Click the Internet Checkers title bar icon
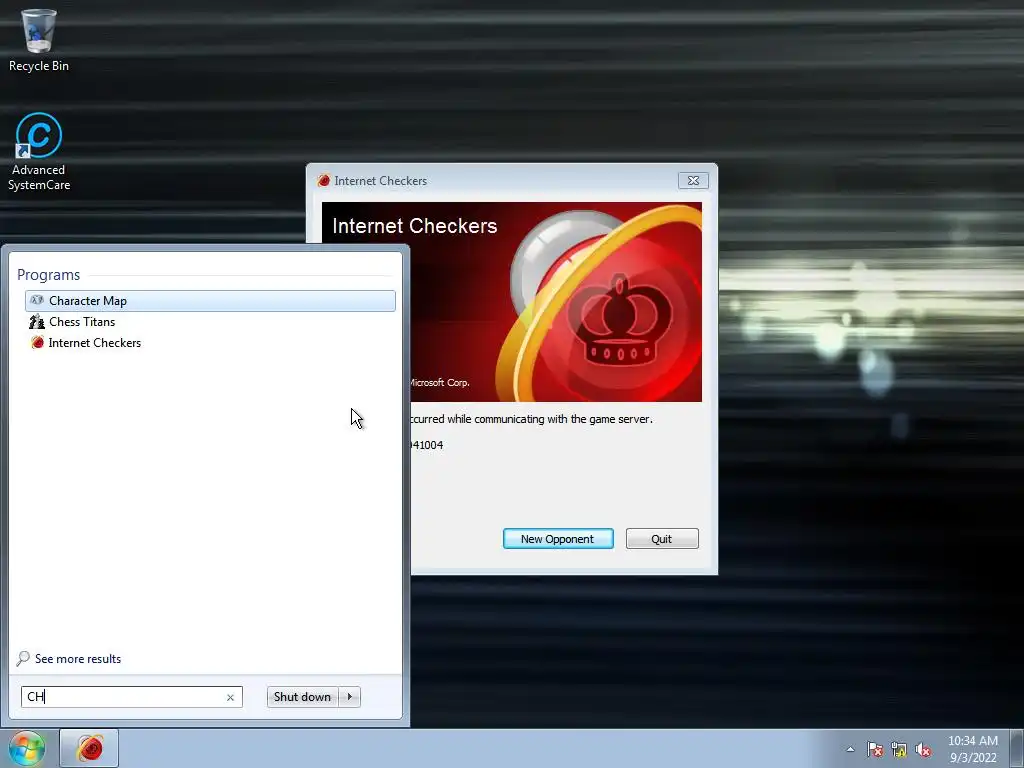 click(323, 181)
